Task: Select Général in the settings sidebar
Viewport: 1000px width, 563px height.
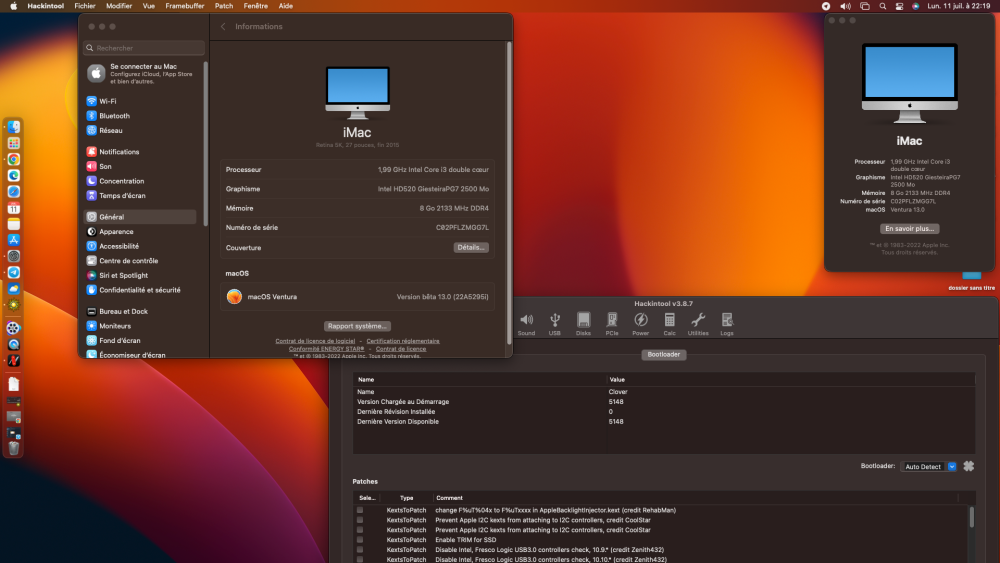Action: (140, 217)
